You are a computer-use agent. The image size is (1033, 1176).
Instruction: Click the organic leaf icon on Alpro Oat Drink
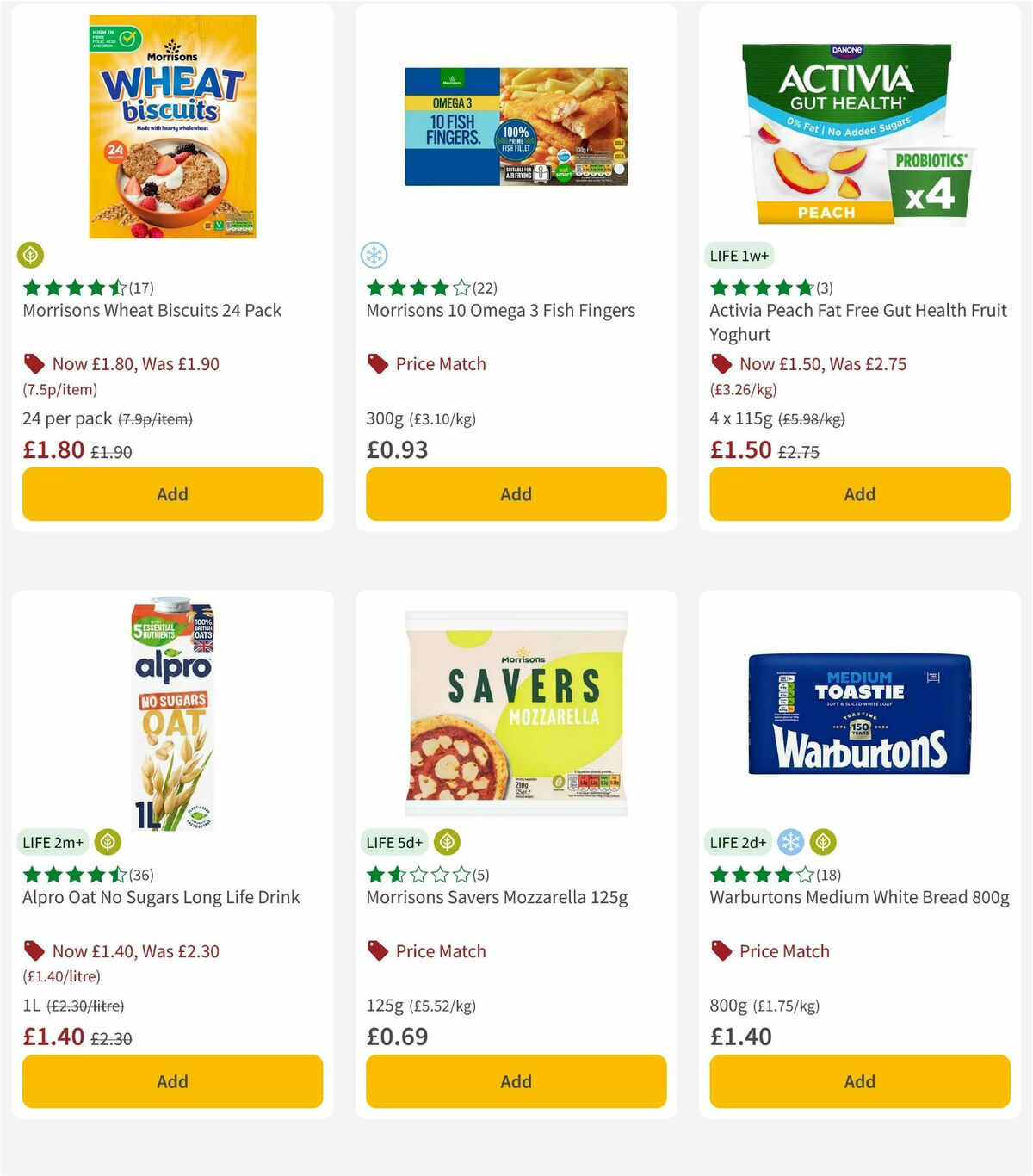pos(107,842)
